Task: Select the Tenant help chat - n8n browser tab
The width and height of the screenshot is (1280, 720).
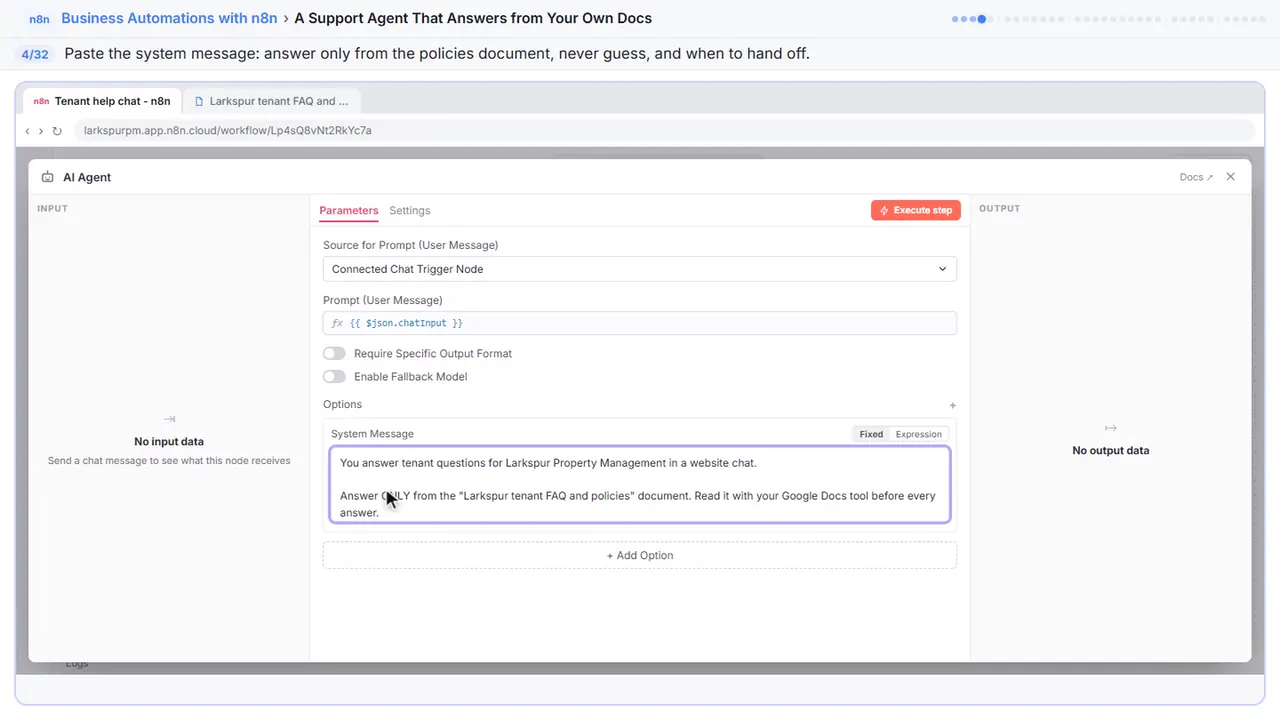Action: tap(102, 101)
